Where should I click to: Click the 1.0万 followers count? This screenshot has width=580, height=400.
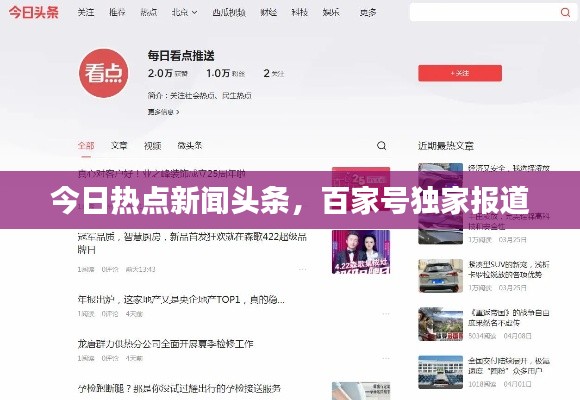225,73
